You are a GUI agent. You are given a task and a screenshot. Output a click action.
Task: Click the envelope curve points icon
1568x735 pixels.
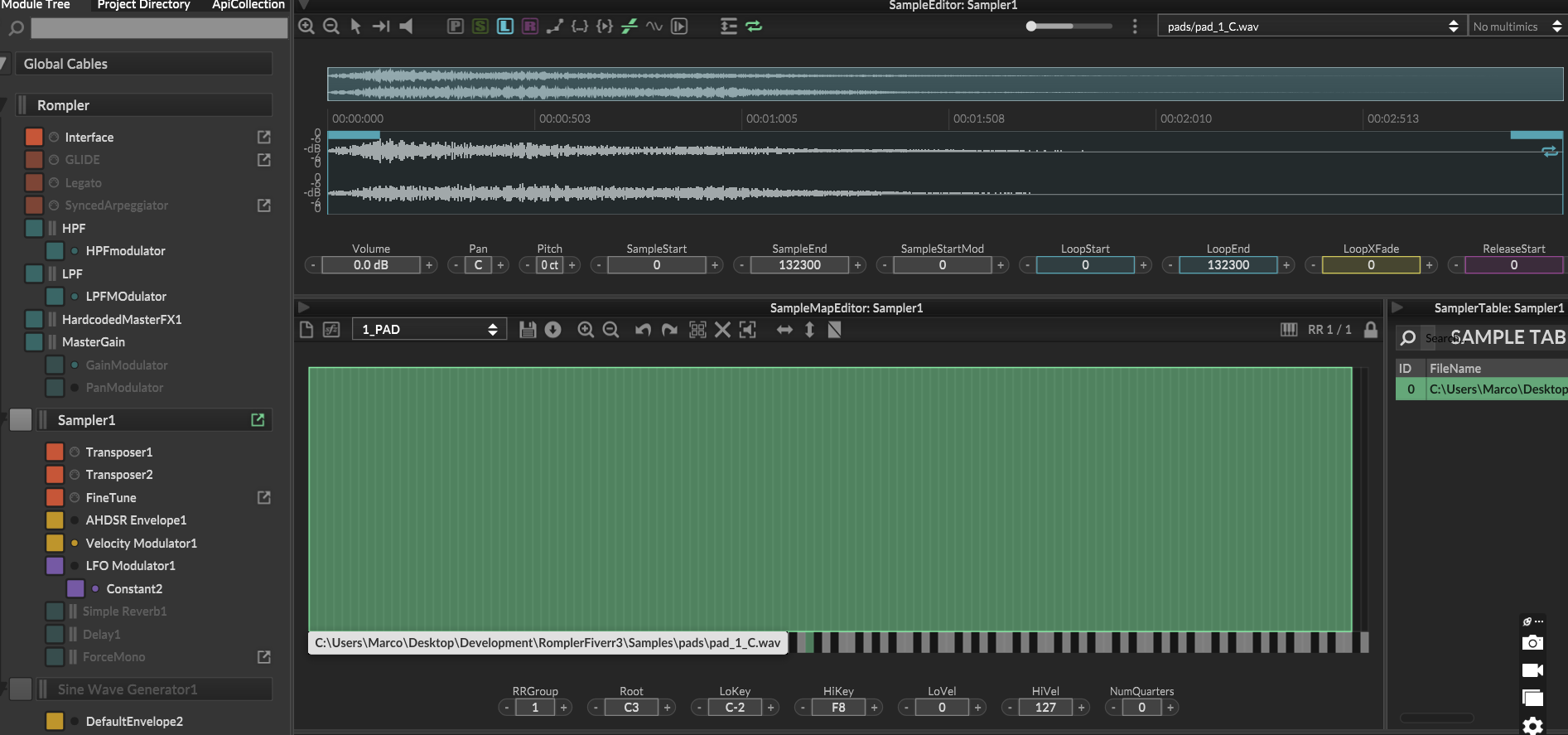[554, 27]
